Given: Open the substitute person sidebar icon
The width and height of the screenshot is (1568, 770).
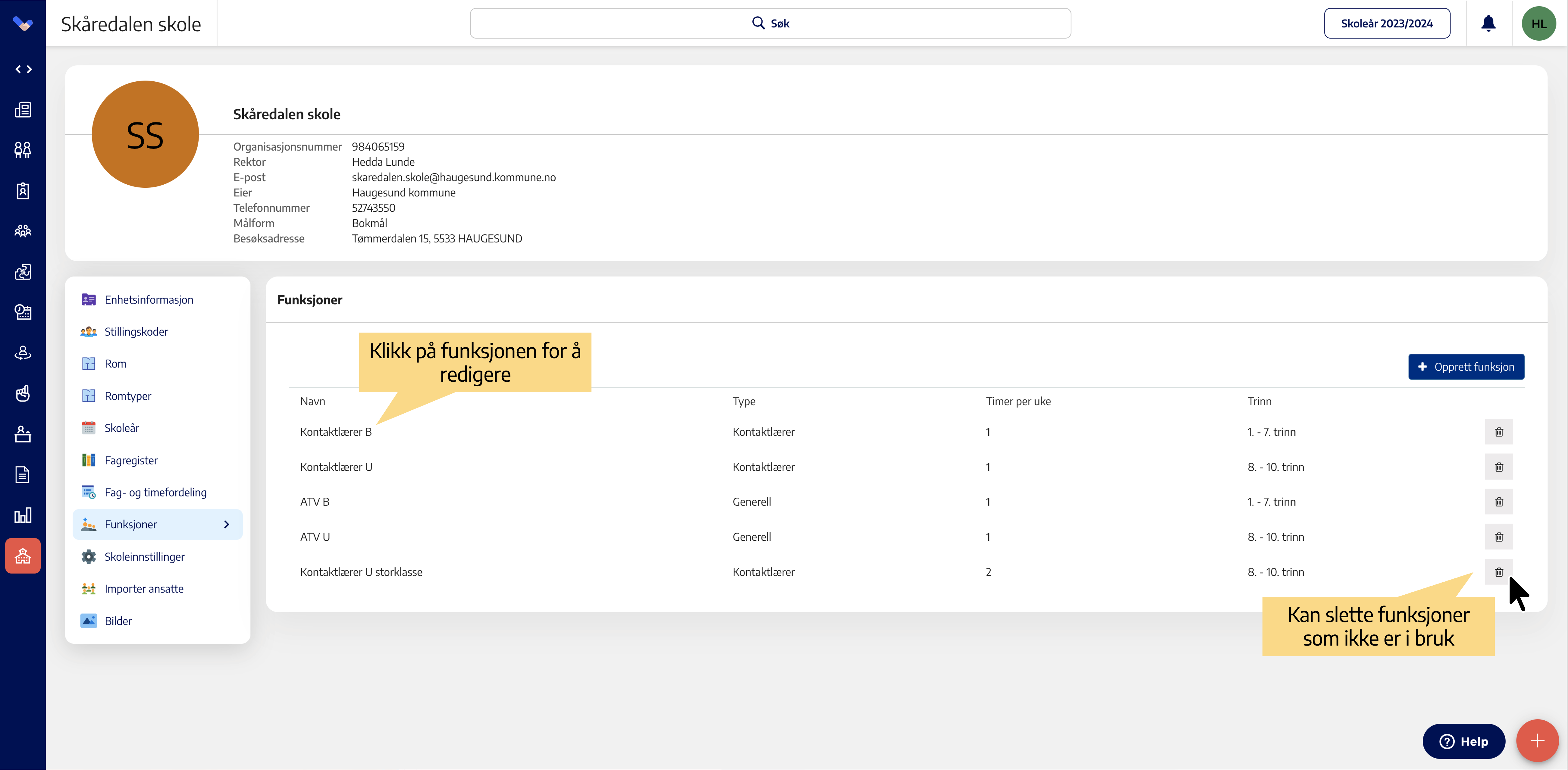Looking at the screenshot, I should pyautogui.click(x=23, y=353).
